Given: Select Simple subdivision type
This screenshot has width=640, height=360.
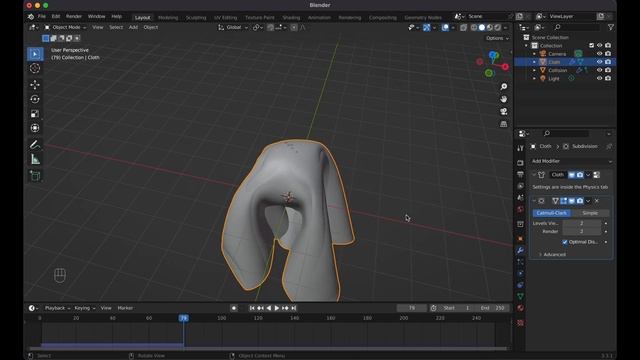Looking at the screenshot, I should click(590, 213).
